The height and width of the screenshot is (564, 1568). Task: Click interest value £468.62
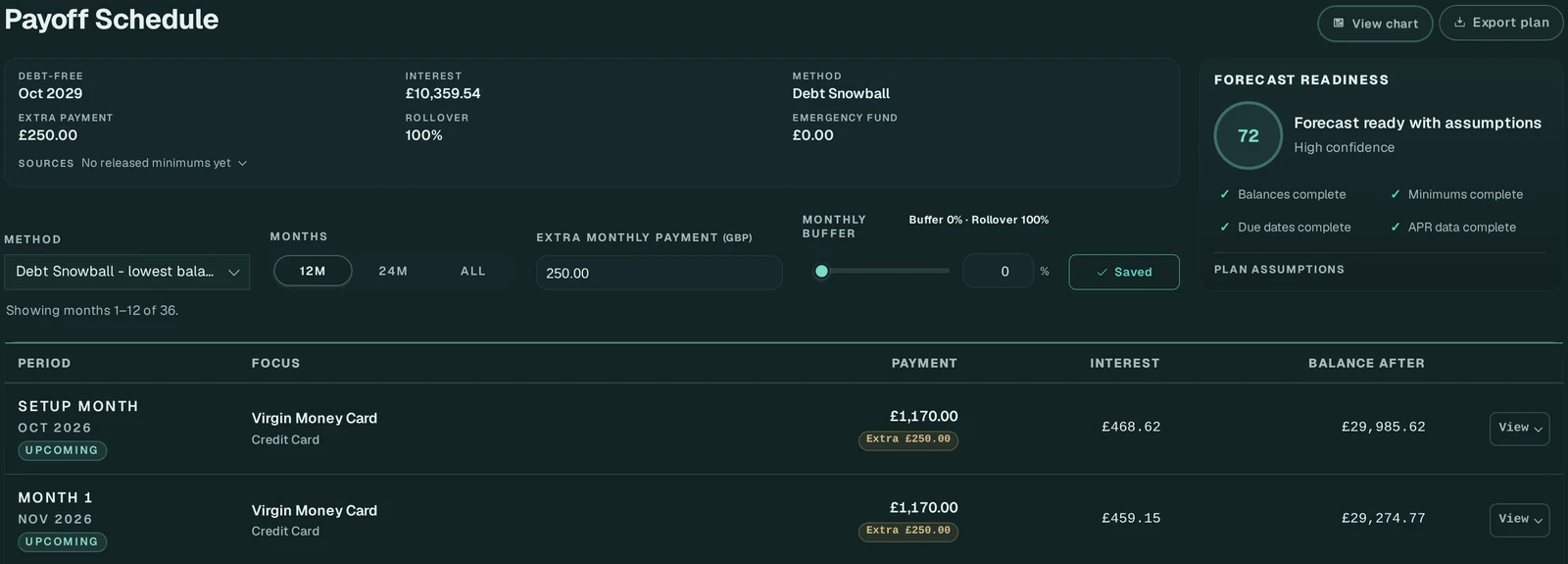point(1131,427)
